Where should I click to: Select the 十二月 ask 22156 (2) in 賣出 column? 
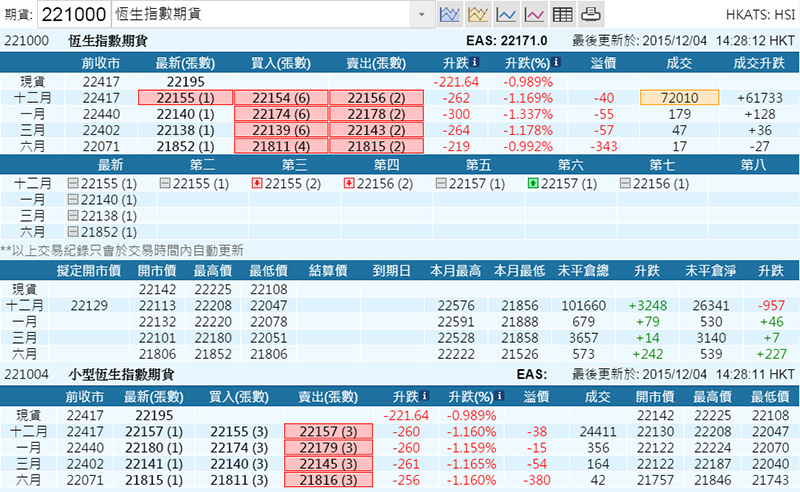(x=376, y=97)
